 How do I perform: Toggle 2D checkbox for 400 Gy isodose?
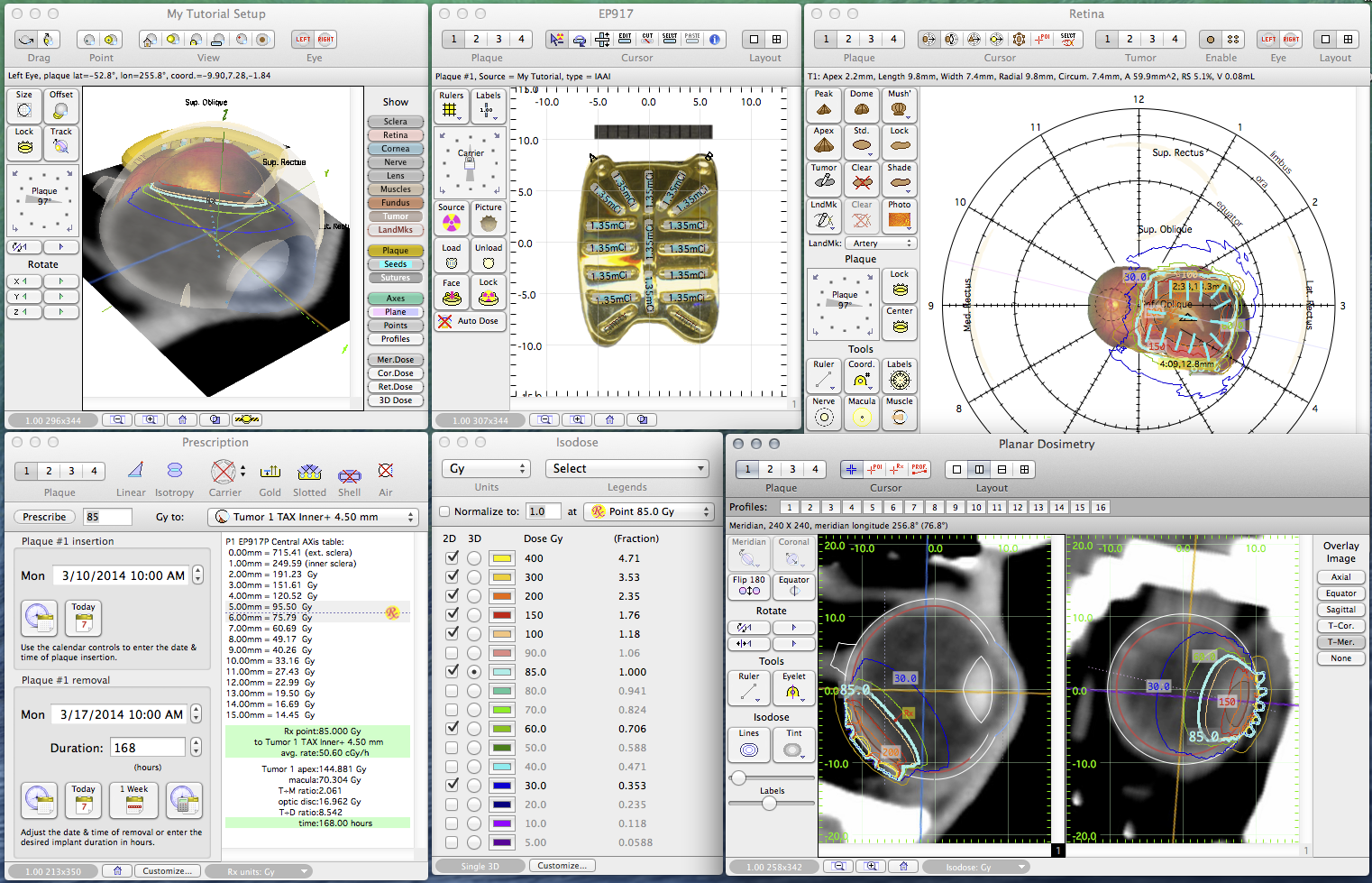(452, 558)
